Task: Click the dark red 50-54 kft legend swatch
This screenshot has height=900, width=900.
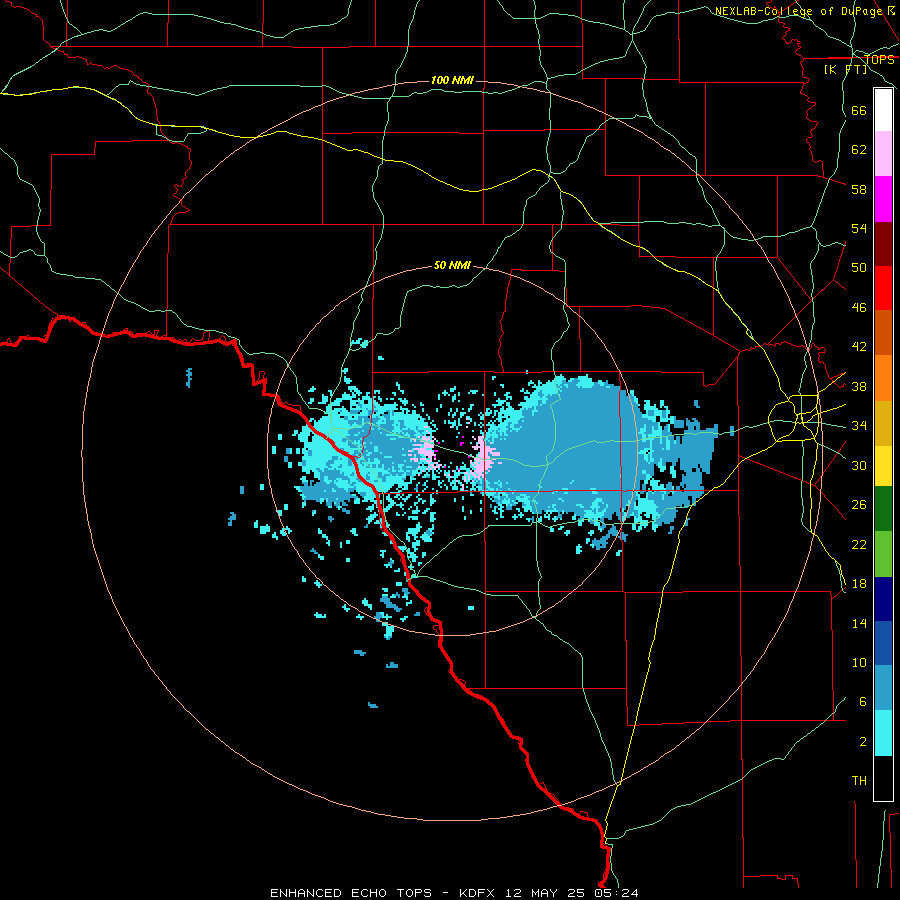Action: (883, 243)
